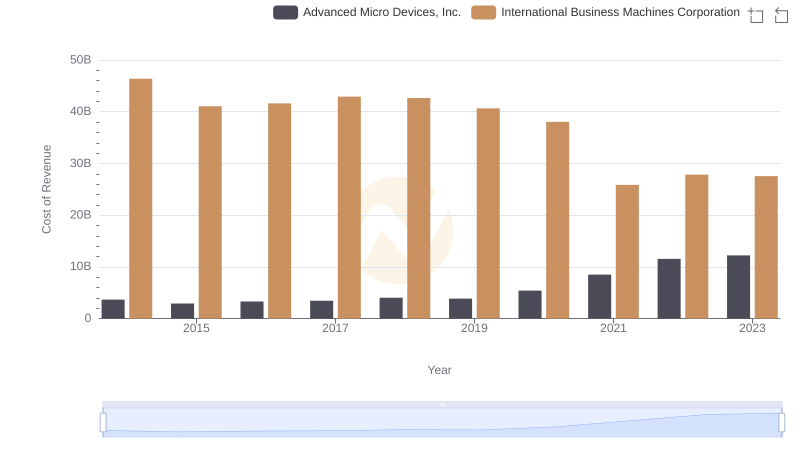Click the tallest IBM bar for 2014
The height and width of the screenshot is (461, 800).
(x=141, y=199)
